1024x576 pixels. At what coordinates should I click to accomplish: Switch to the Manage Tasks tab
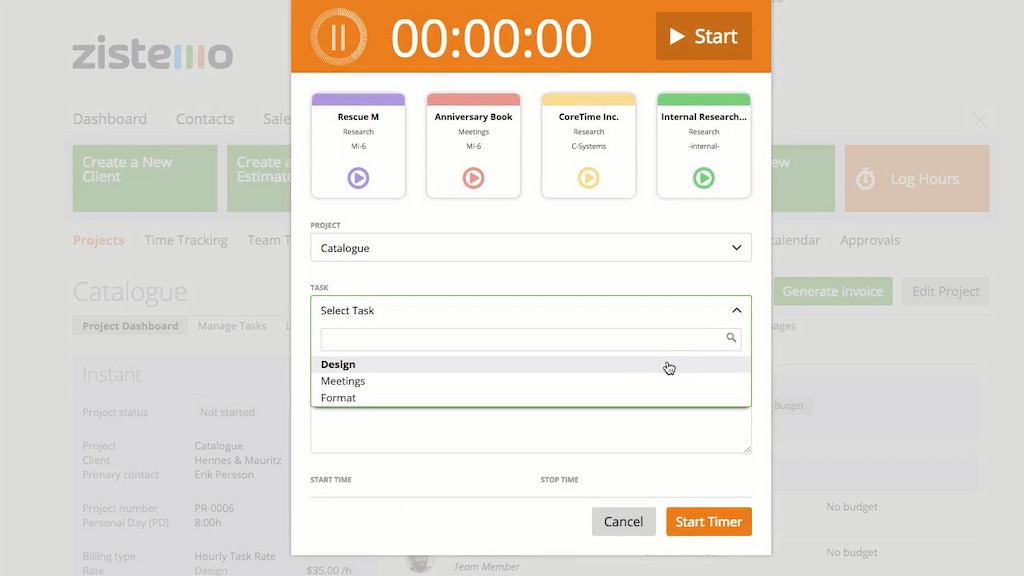click(x=232, y=325)
